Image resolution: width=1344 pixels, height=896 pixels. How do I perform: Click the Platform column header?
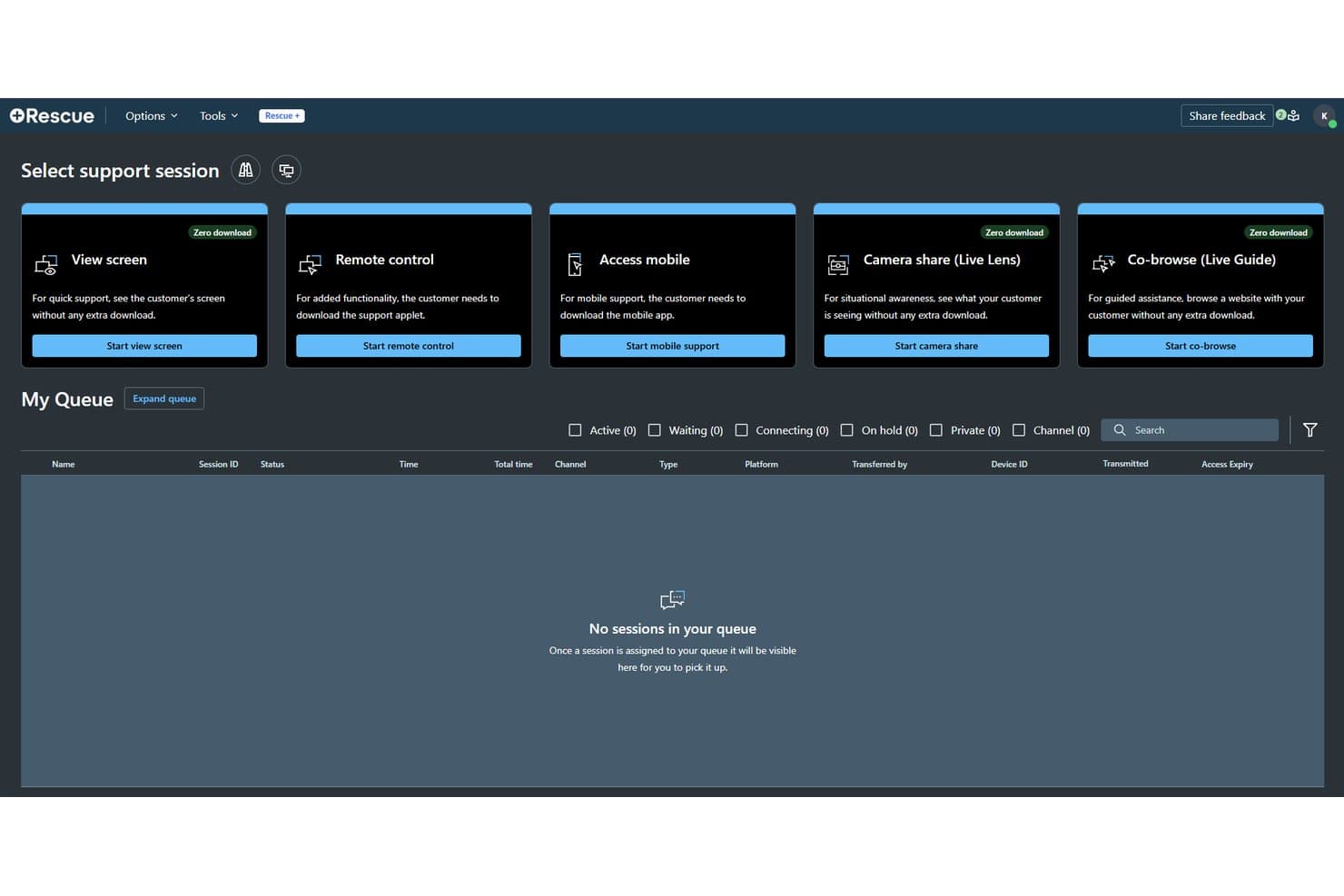coord(761,464)
